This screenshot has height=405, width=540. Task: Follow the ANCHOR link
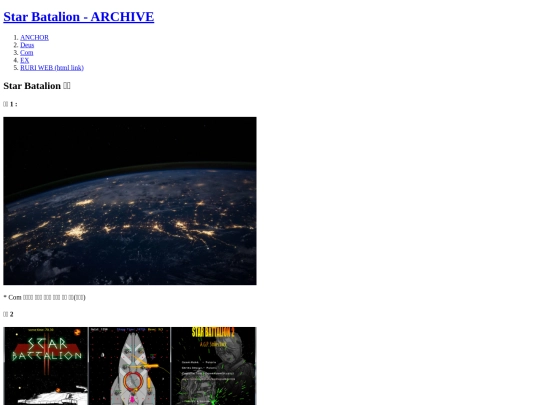pos(34,38)
